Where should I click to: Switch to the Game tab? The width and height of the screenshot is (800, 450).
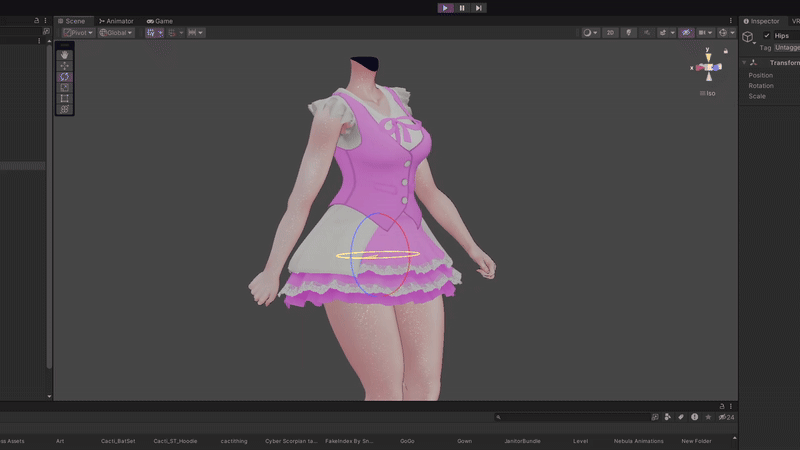[x=160, y=21]
